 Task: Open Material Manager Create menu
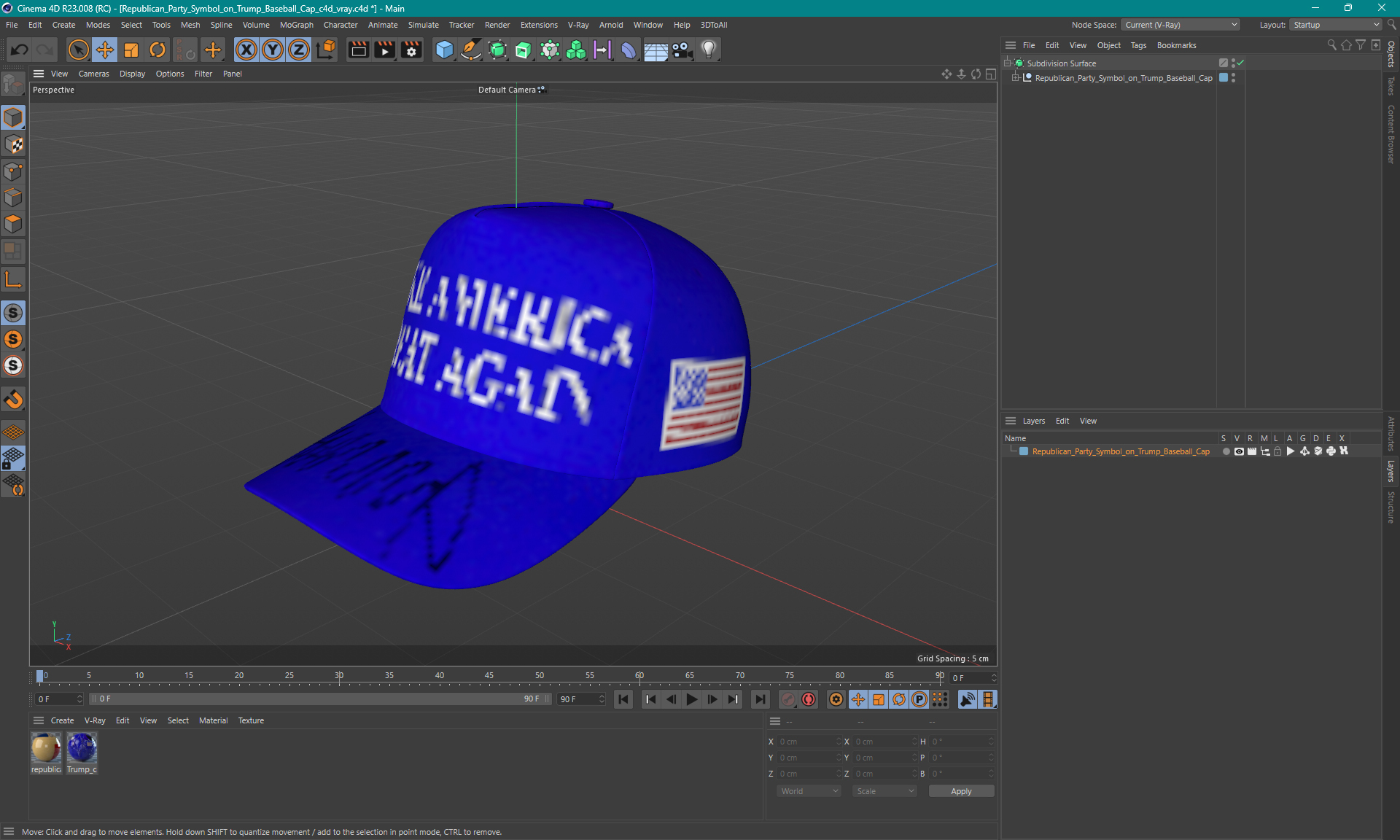click(62, 720)
